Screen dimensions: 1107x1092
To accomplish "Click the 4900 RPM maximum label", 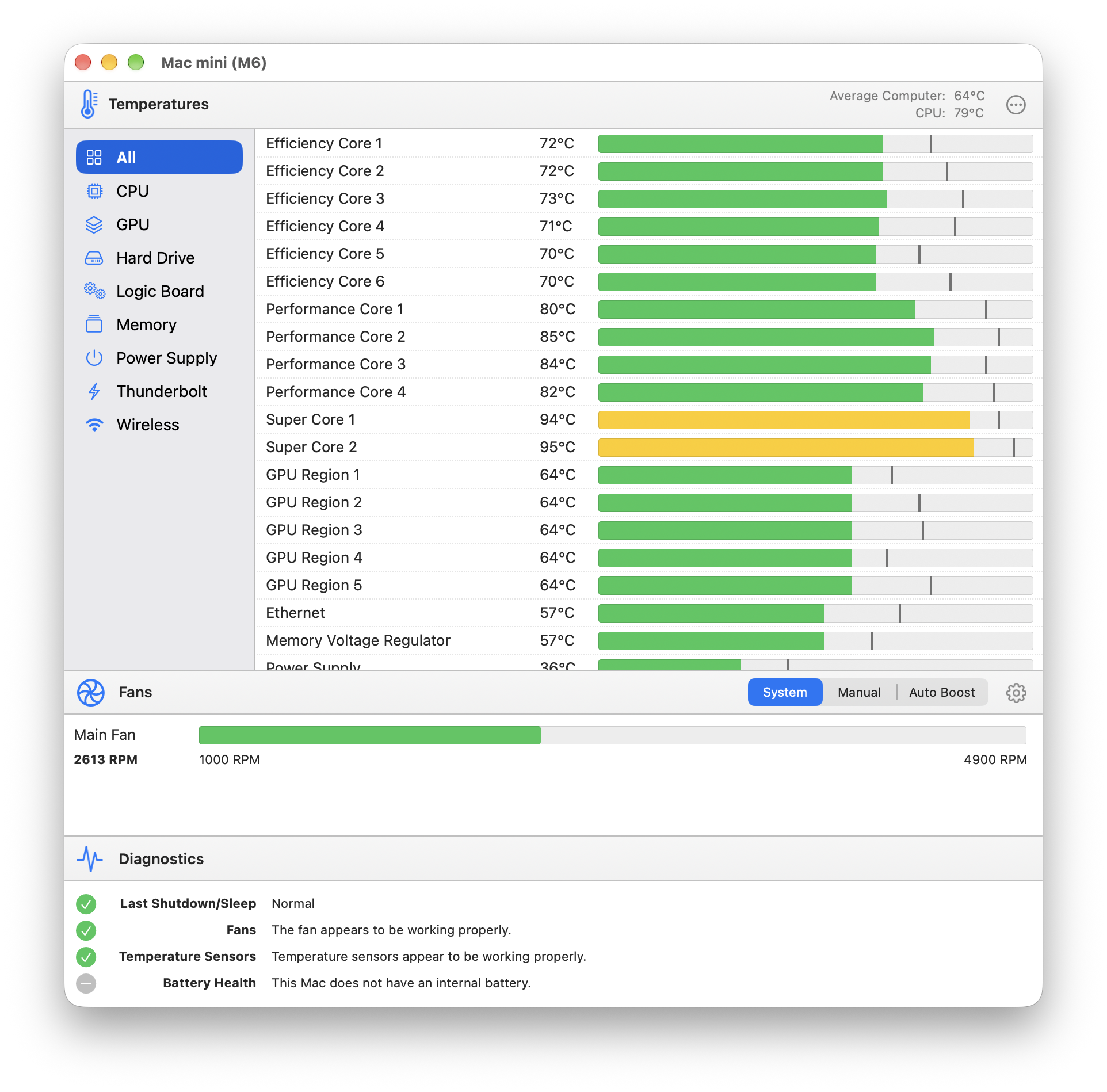I will 995,759.
